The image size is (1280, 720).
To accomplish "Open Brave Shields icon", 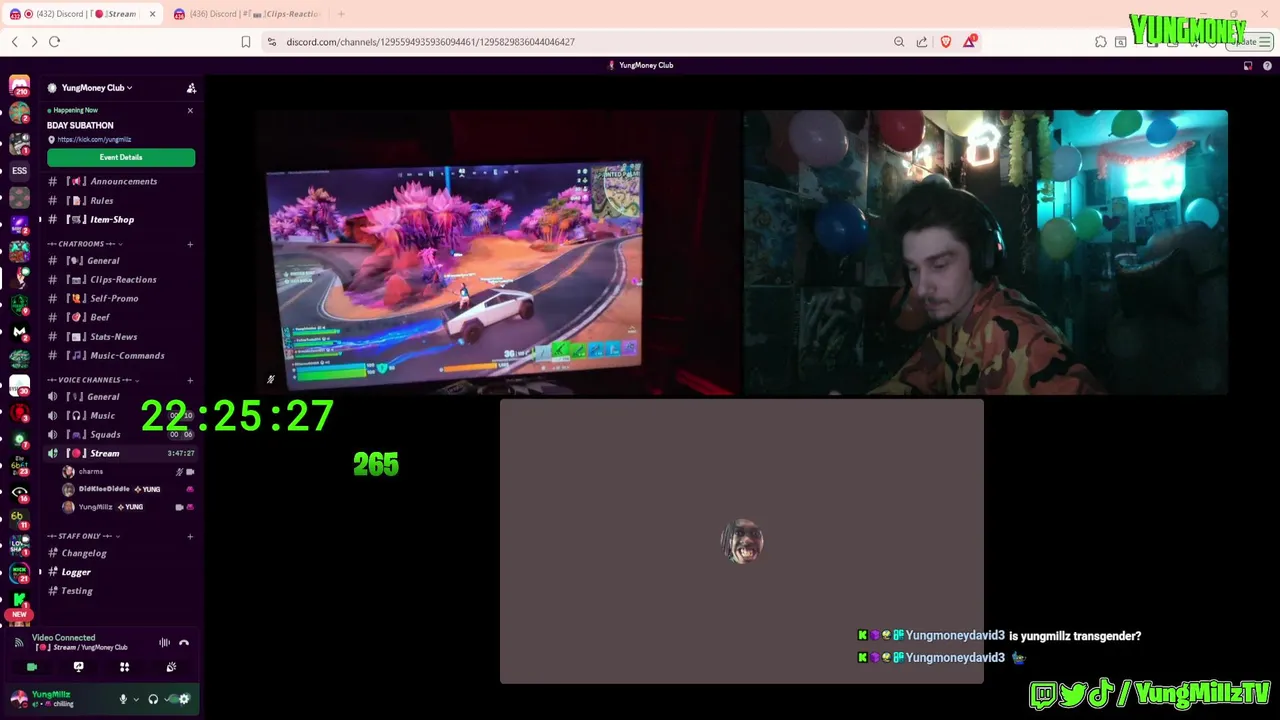I will pyautogui.click(x=946, y=42).
